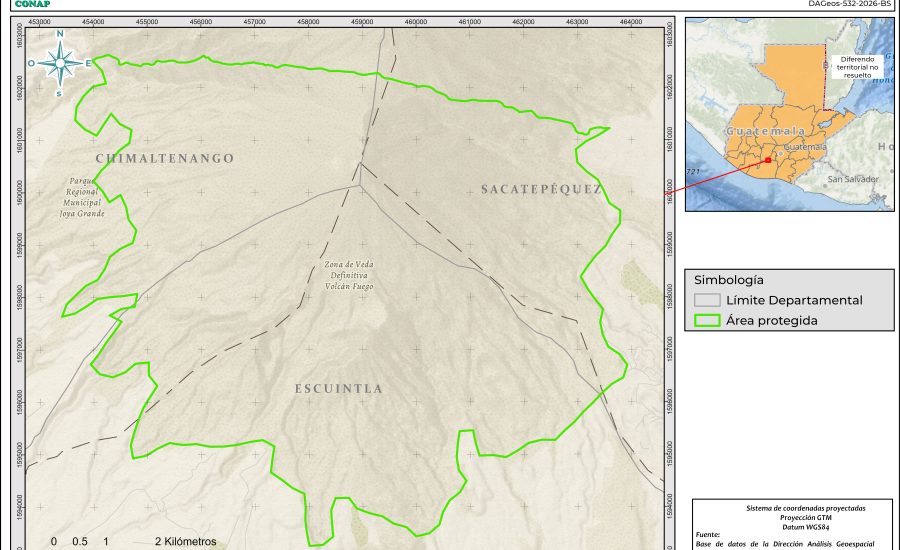Viewport: 900px width, 550px height.
Task: Open the Guatemala inset locator map
Action: point(790,113)
